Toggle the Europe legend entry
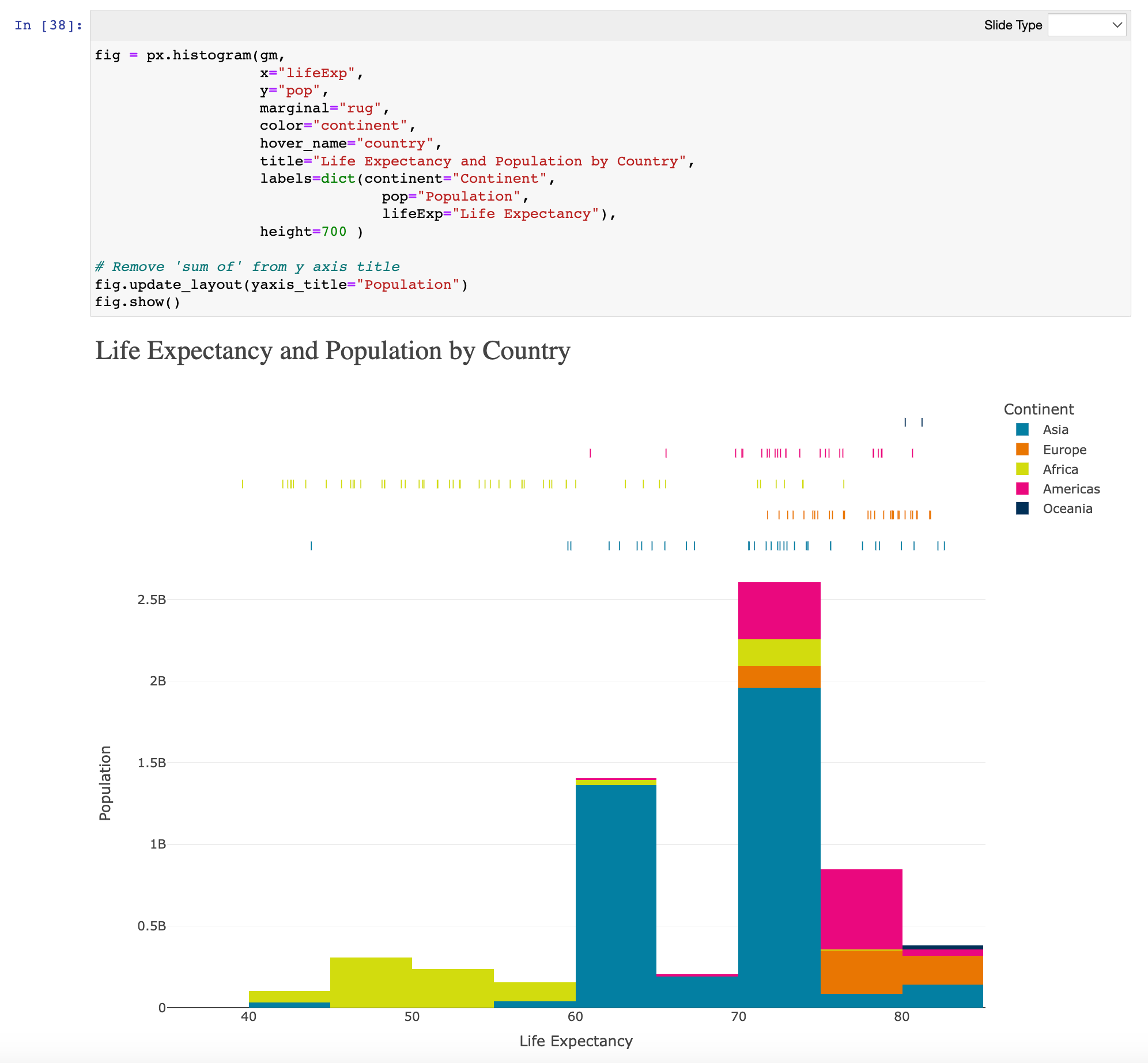The height and width of the screenshot is (1063, 1148). pyautogui.click(x=1064, y=450)
